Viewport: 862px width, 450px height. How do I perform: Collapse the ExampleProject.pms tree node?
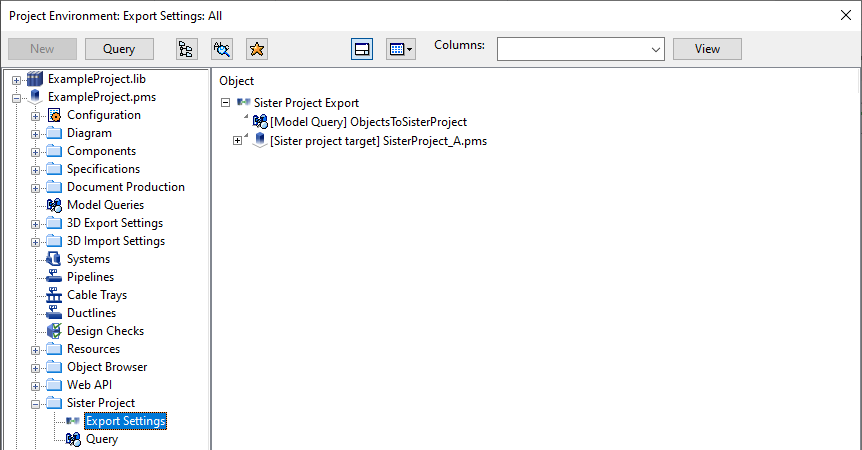click(x=17, y=97)
